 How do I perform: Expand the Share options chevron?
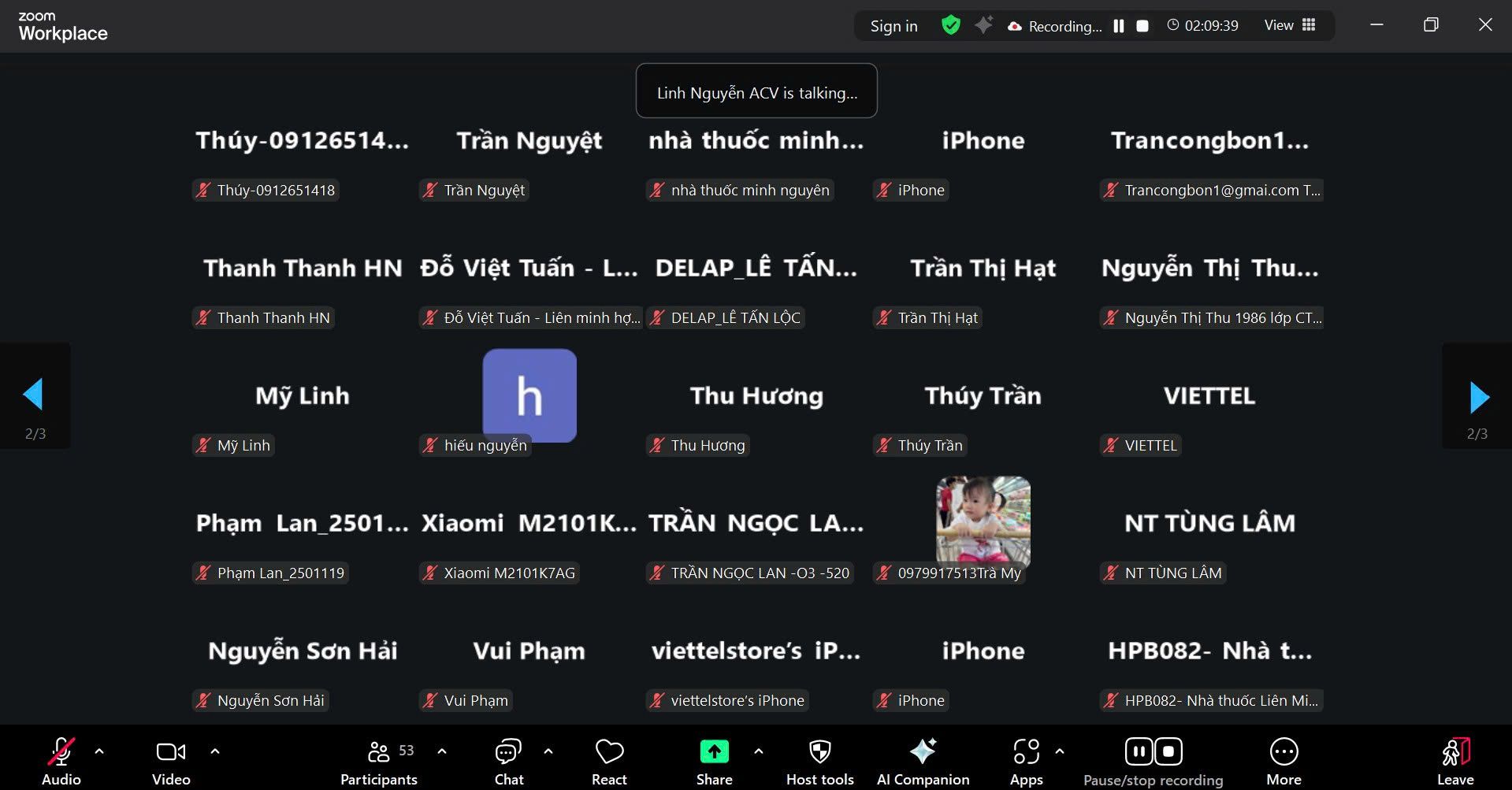(x=759, y=751)
